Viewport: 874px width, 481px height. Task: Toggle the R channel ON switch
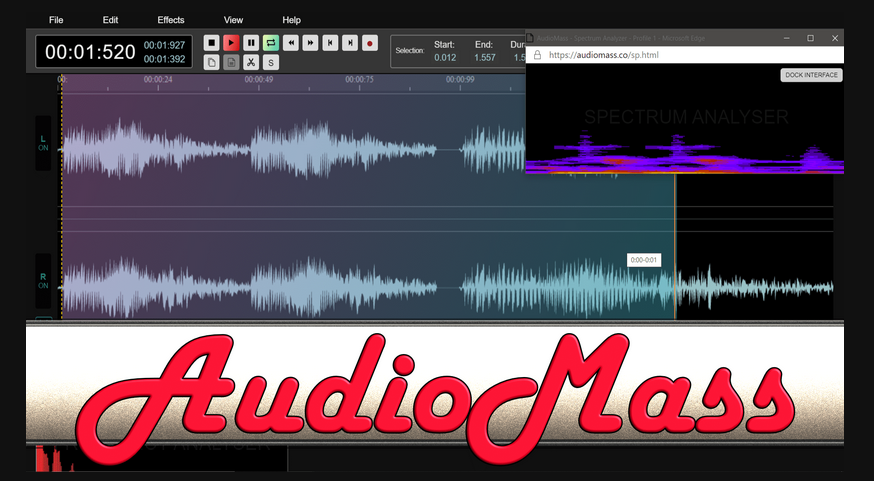coord(43,280)
